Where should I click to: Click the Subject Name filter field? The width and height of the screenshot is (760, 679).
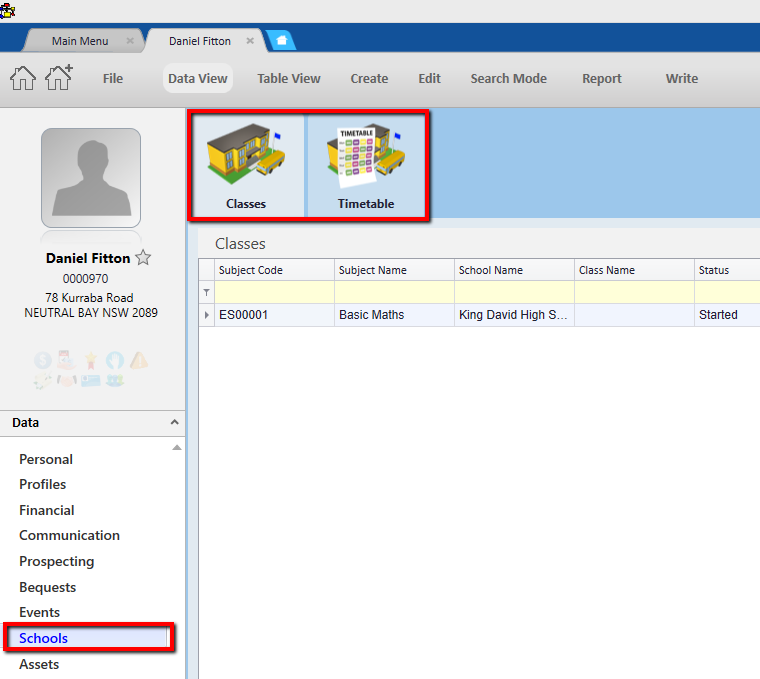pos(394,292)
